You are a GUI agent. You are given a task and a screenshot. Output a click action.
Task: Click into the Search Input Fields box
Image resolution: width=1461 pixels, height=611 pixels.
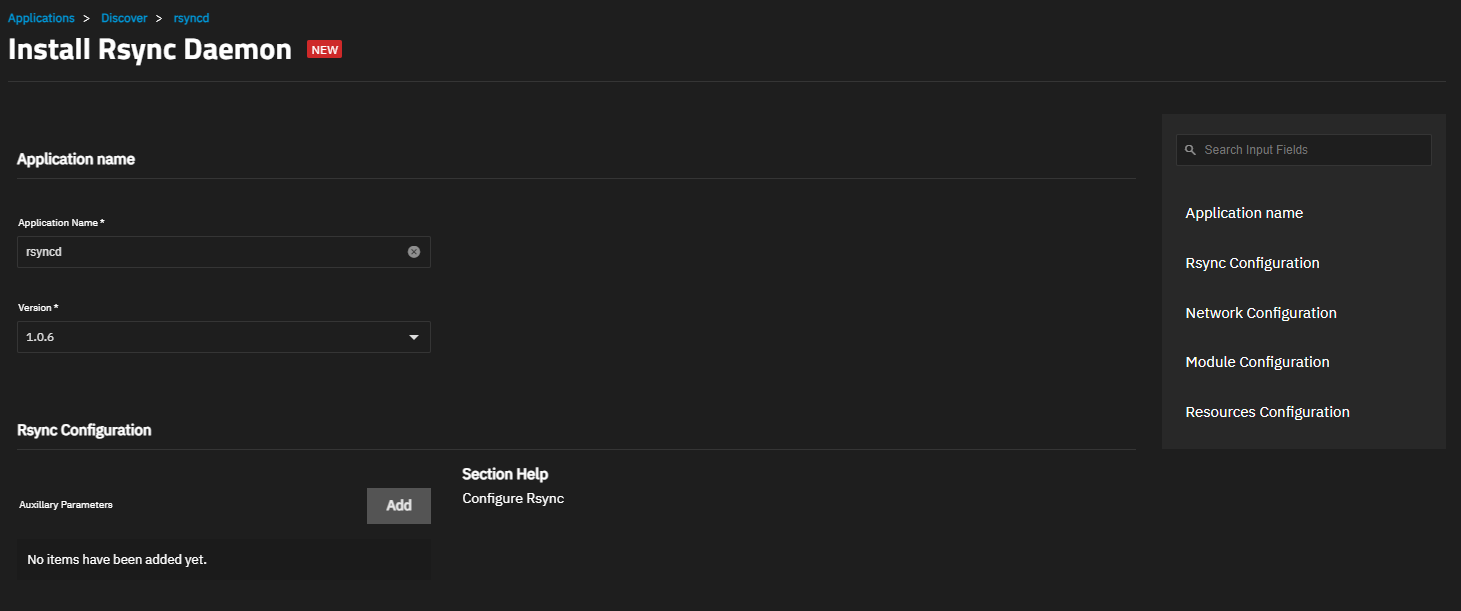tap(1310, 150)
